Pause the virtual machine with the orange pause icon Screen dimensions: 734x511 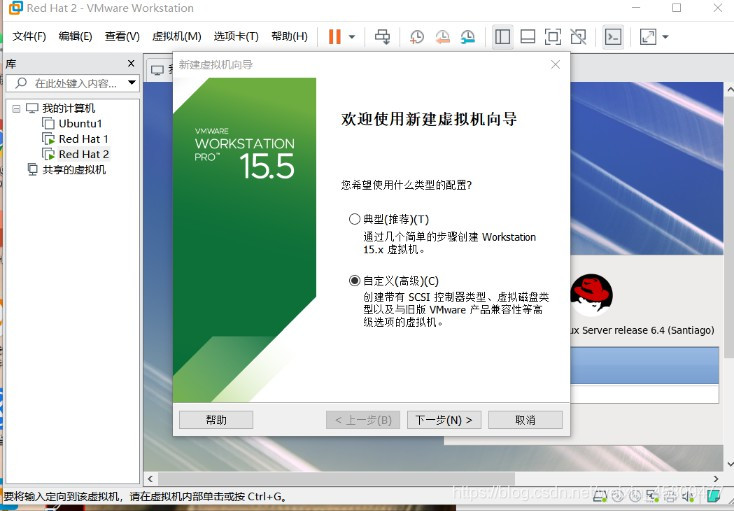coord(335,36)
